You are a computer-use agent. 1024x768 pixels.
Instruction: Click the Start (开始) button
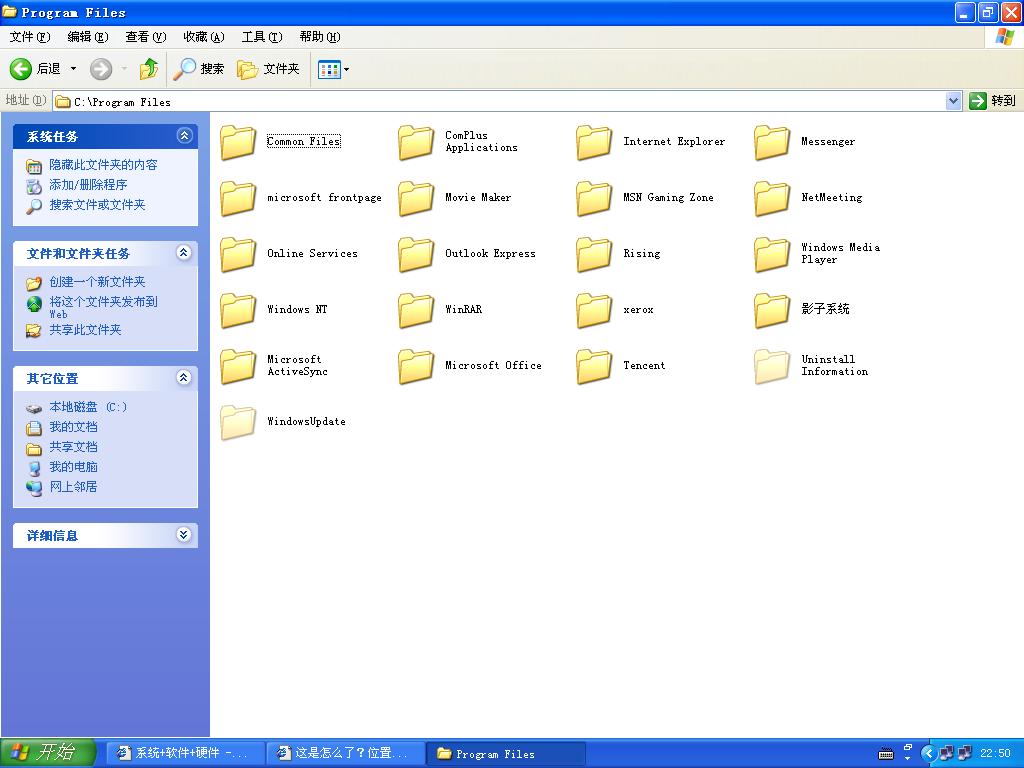pyautogui.click(x=48, y=753)
